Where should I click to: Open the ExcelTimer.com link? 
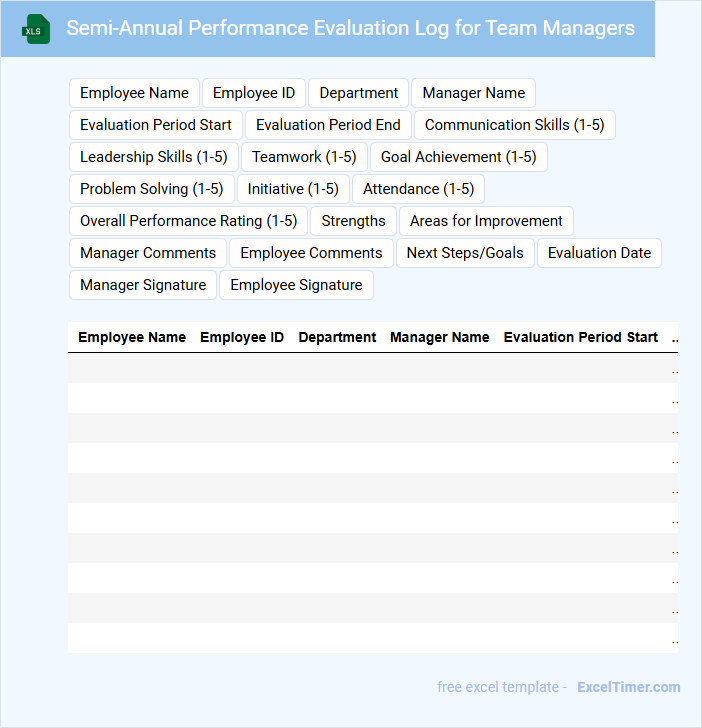[x=628, y=687]
